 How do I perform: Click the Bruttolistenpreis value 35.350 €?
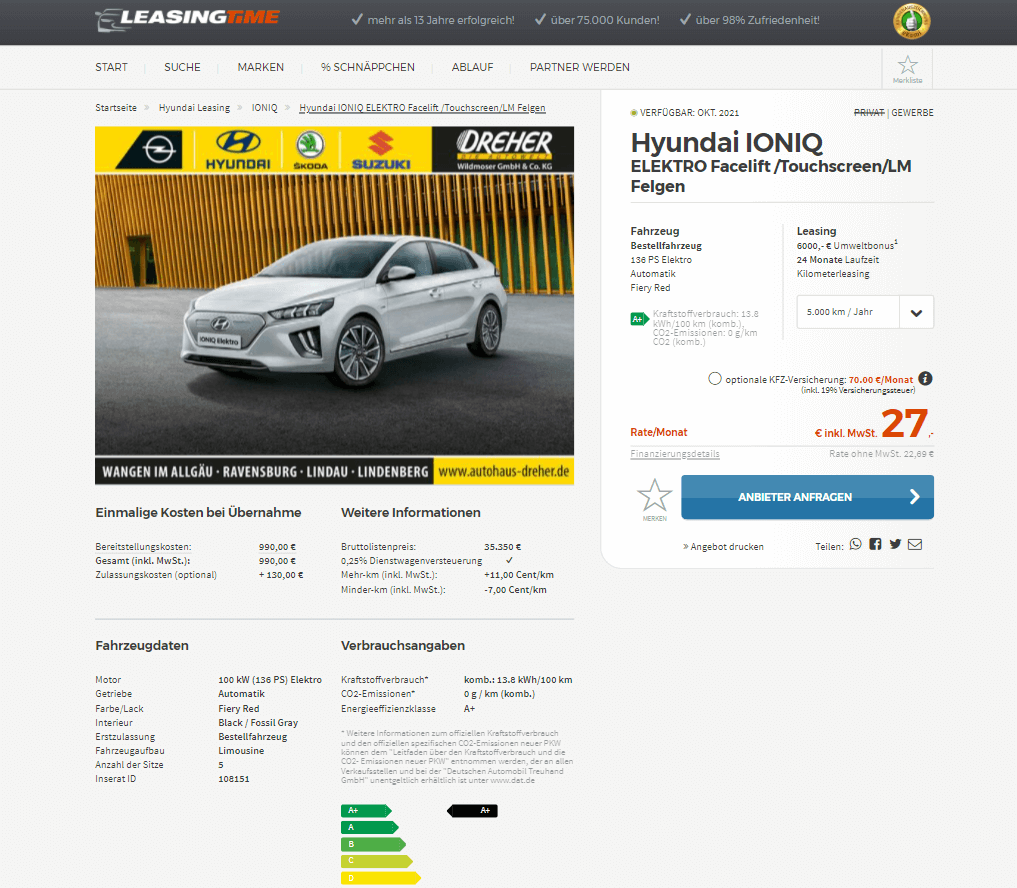(x=503, y=547)
